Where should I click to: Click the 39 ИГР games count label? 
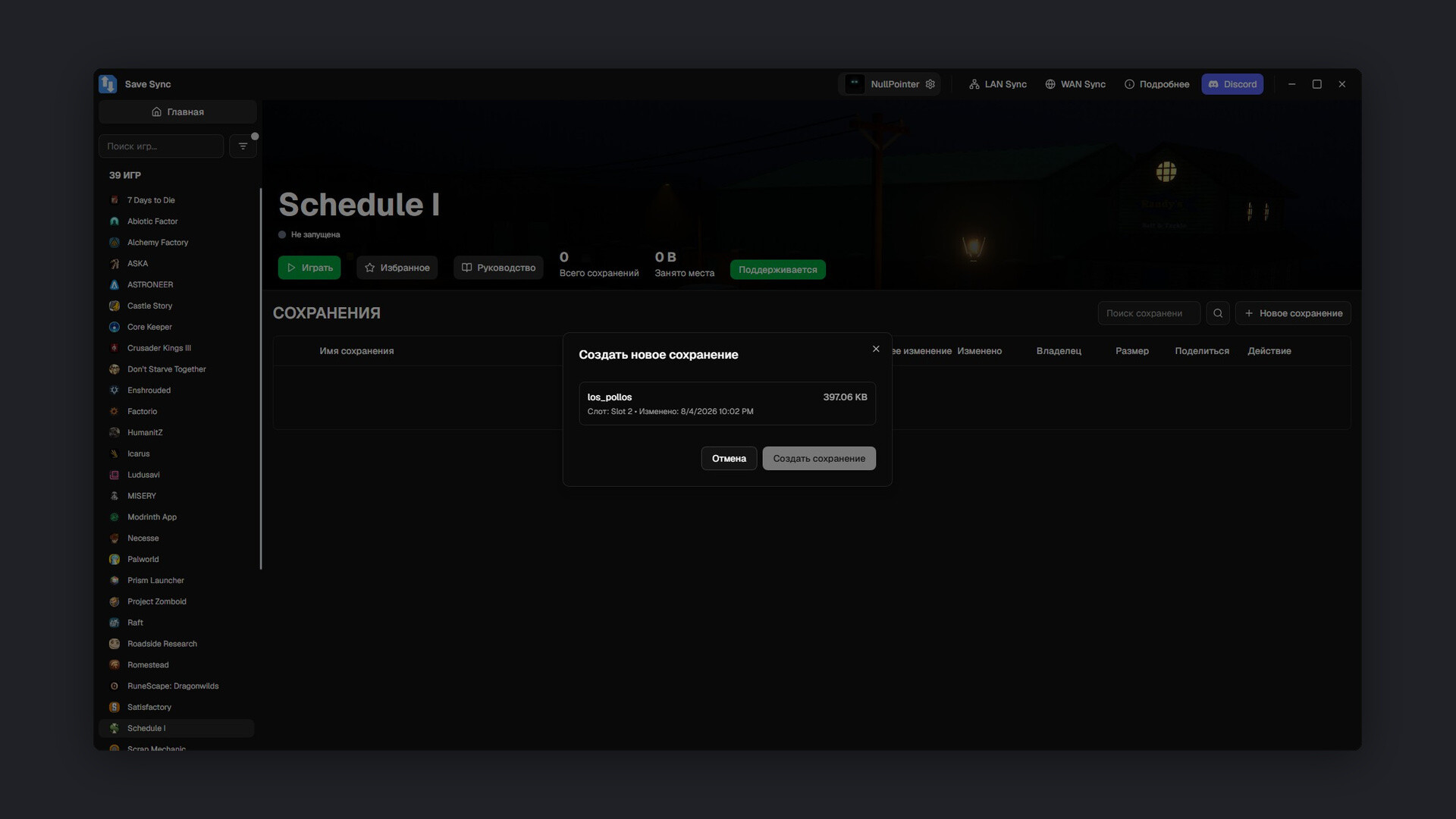[125, 175]
